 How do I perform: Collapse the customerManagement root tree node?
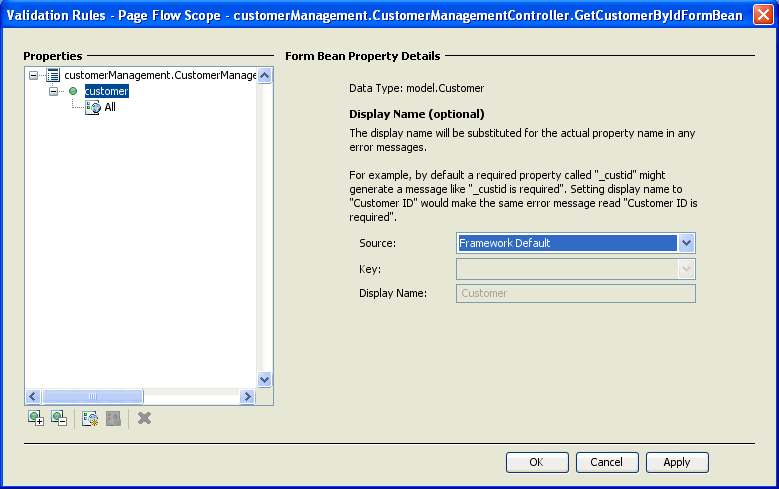[x=33, y=76]
